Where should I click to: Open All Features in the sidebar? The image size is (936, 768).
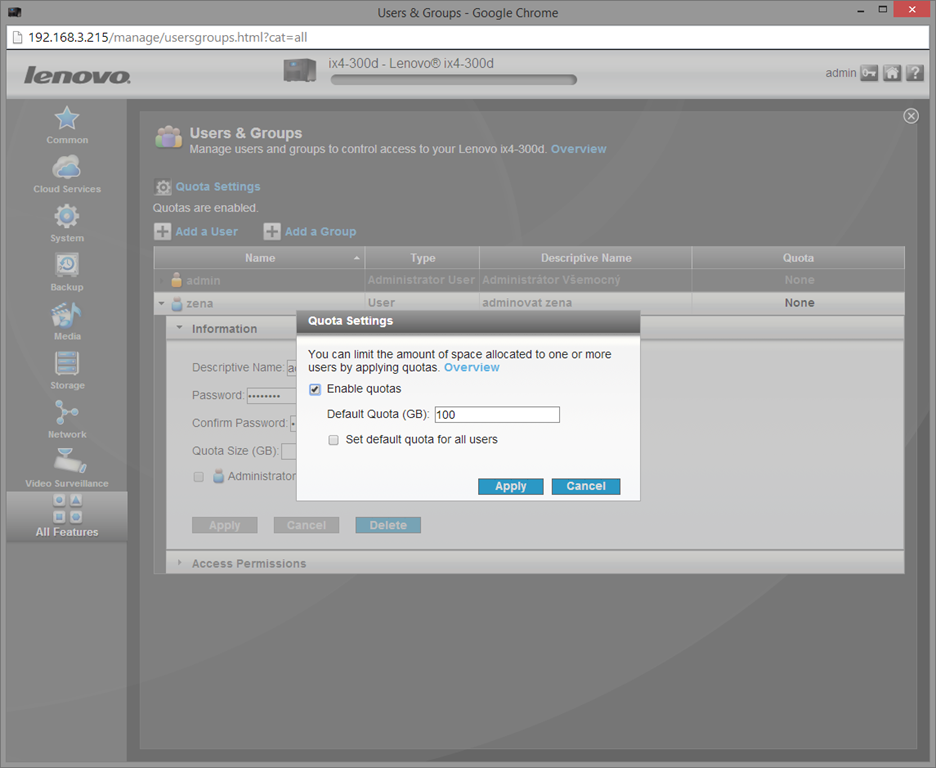tap(67, 516)
